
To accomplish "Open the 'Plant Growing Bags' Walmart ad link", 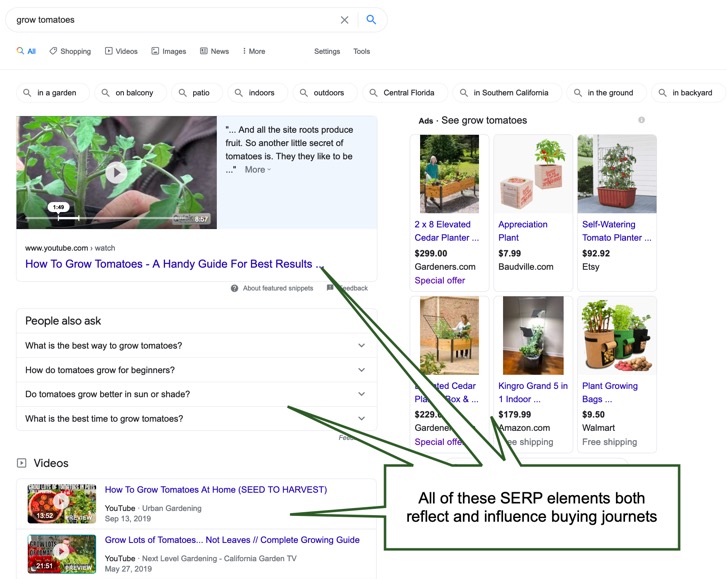I will 610,392.
